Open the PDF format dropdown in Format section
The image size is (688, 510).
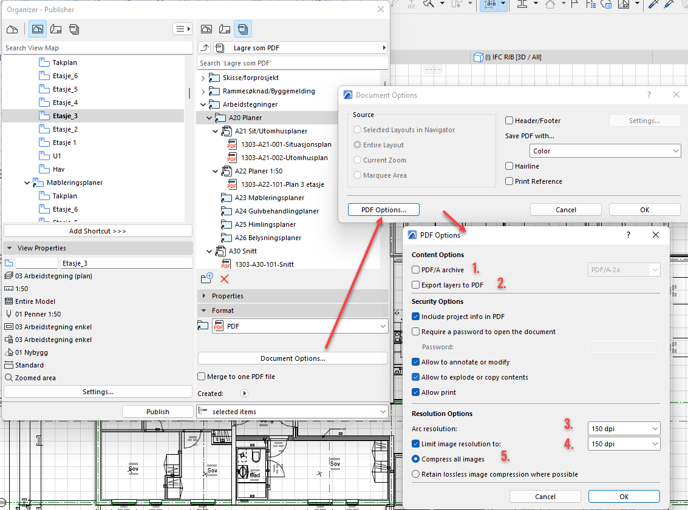pyautogui.click(x=300, y=326)
